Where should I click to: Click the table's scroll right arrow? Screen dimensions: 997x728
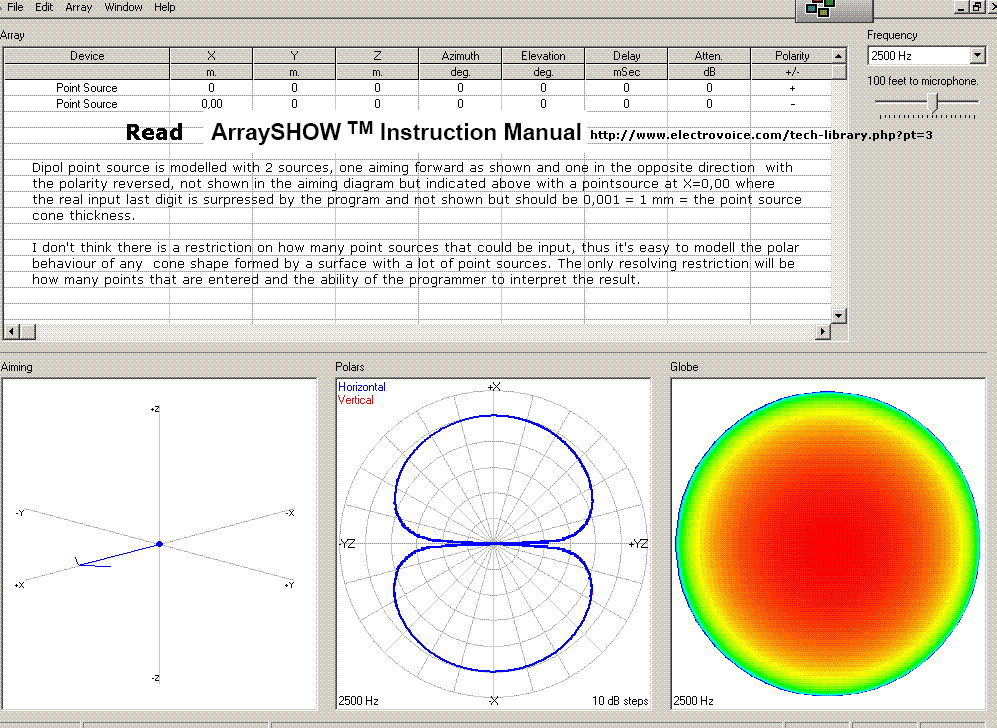[x=823, y=331]
